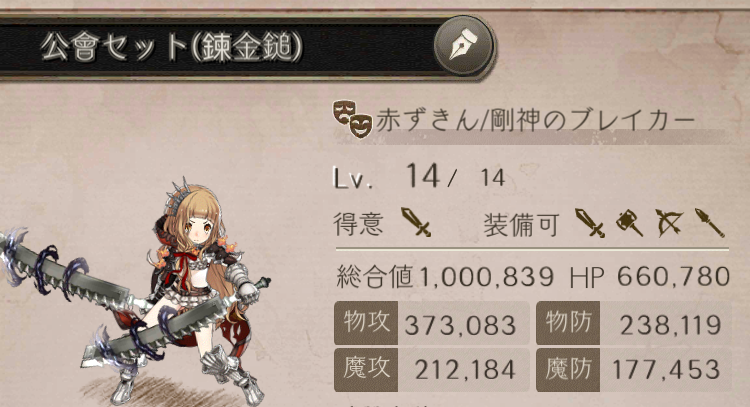The height and width of the screenshot is (407, 750).
Task: Click the theater masks job icon
Action: coord(353,119)
